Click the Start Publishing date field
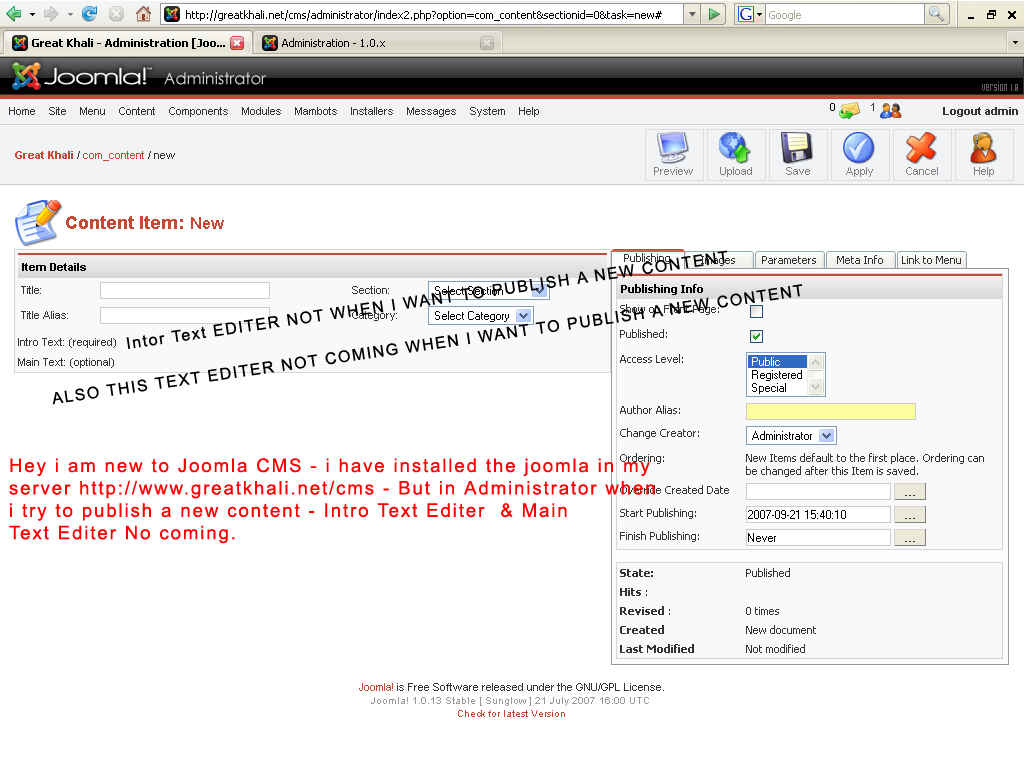The width and height of the screenshot is (1026, 772). click(x=818, y=515)
